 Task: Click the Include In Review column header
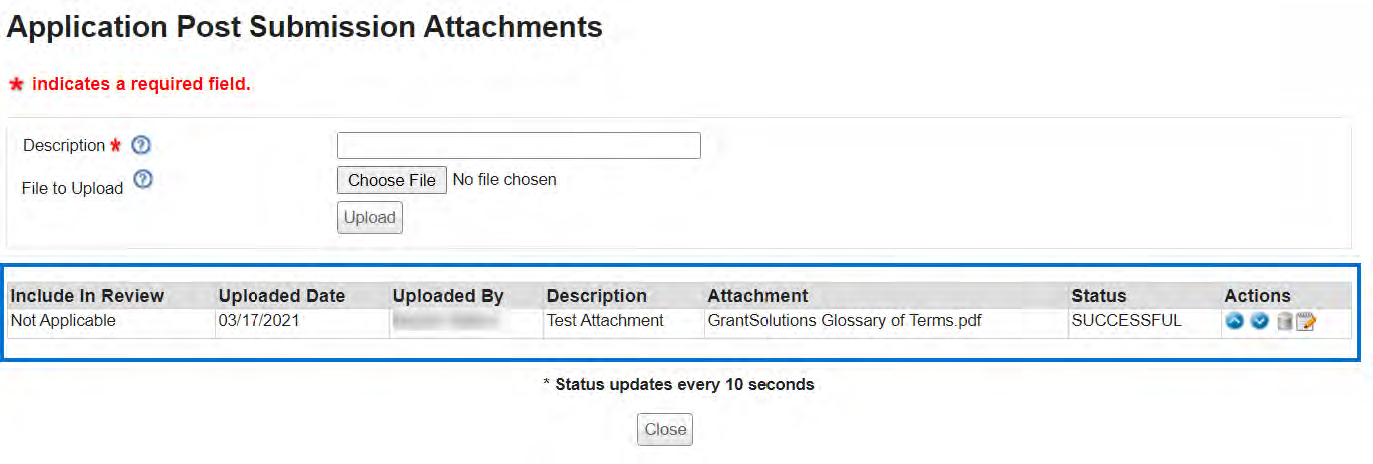pos(87,296)
